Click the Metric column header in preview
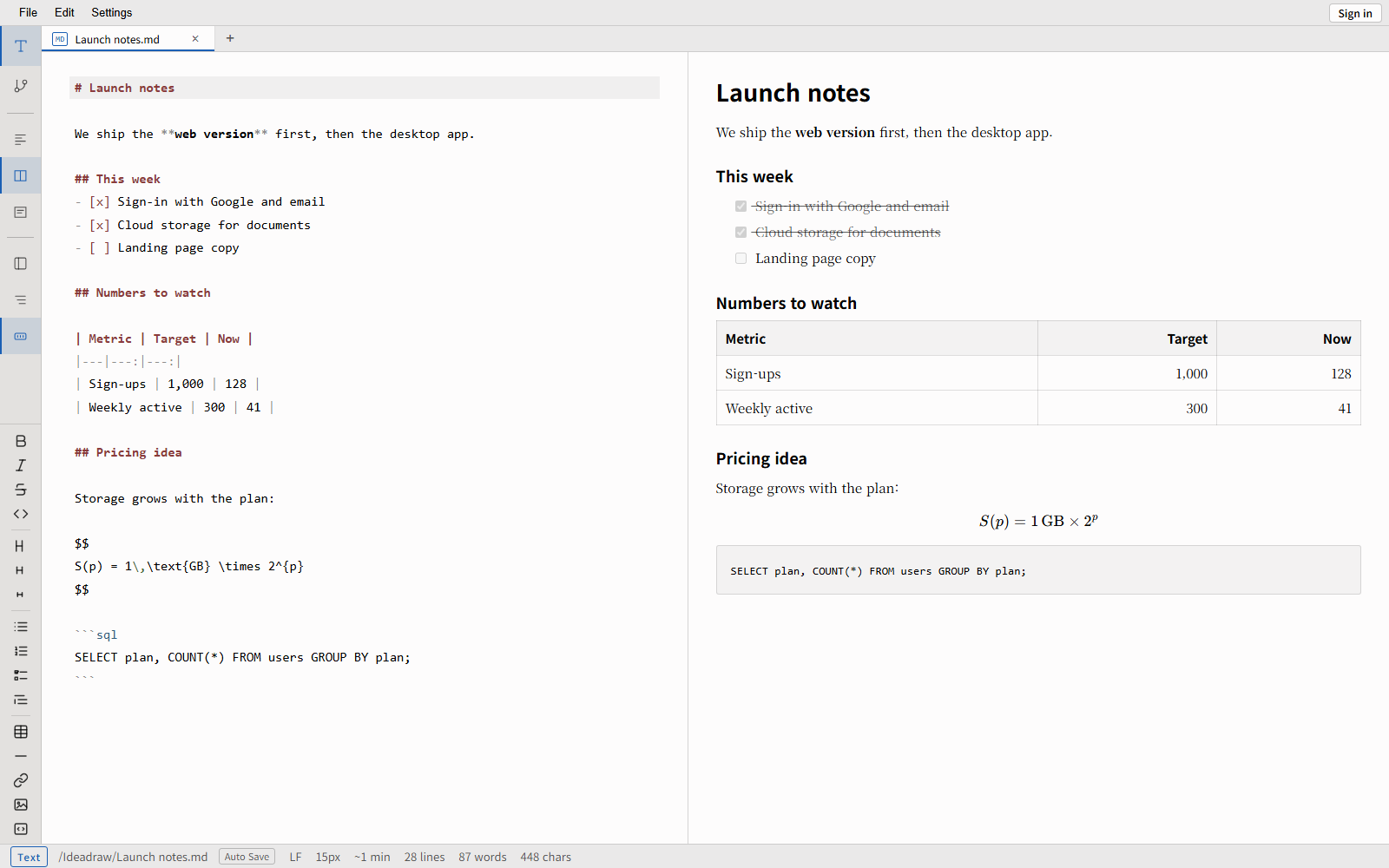Image resolution: width=1389 pixels, height=868 pixels. click(x=877, y=339)
